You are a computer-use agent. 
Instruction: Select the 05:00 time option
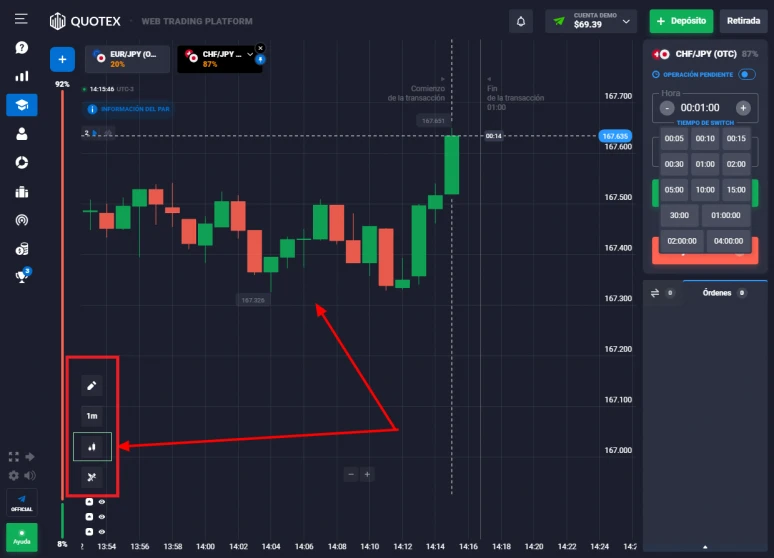point(674,190)
